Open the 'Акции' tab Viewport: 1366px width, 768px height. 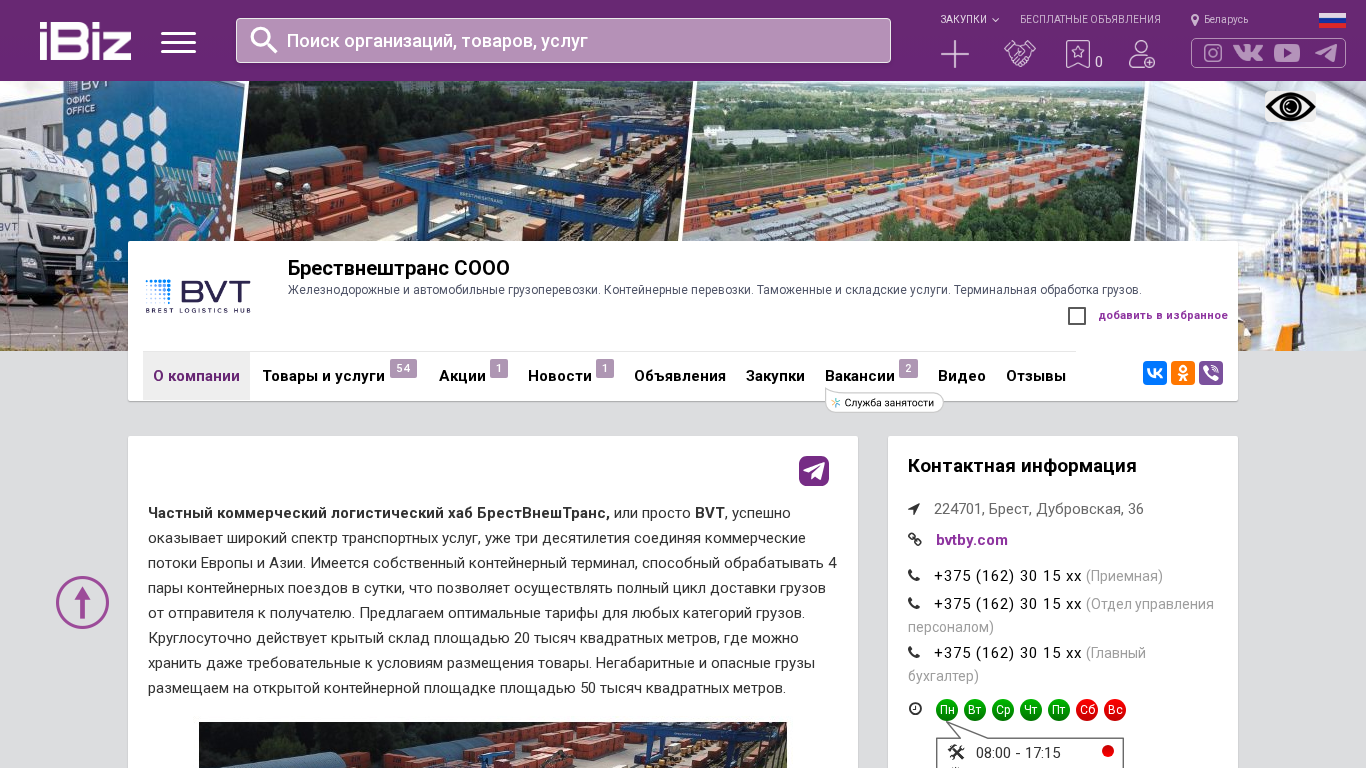coord(462,376)
